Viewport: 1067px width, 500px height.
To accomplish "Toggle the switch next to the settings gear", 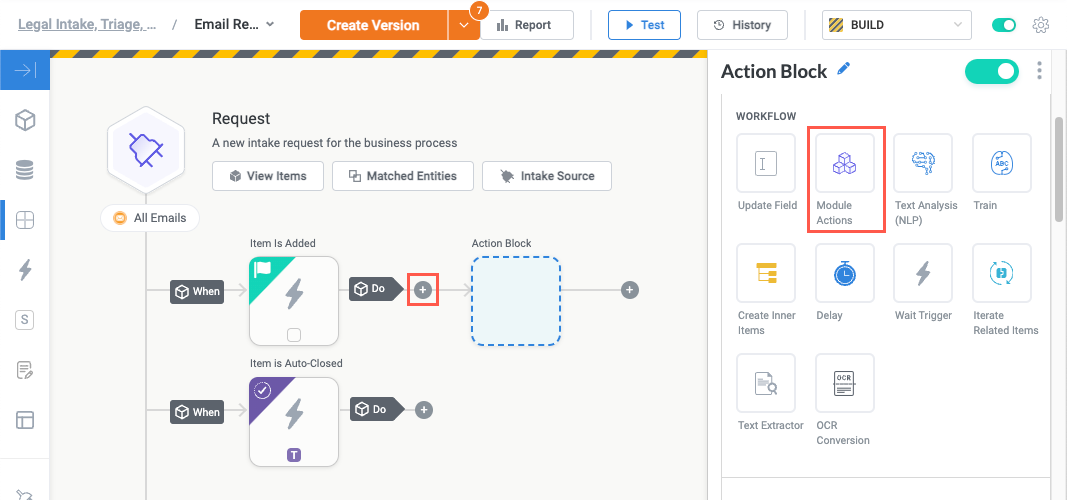I will (1003, 25).
